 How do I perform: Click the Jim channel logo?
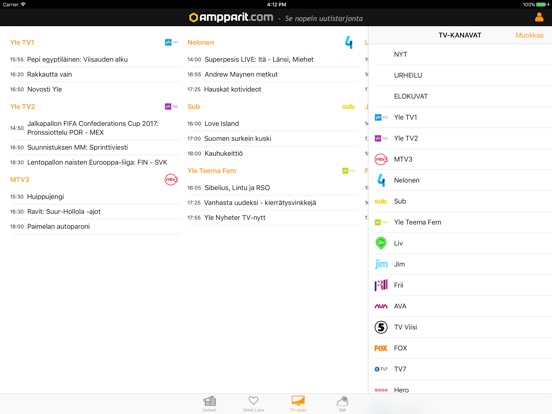click(x=381, y=264)
